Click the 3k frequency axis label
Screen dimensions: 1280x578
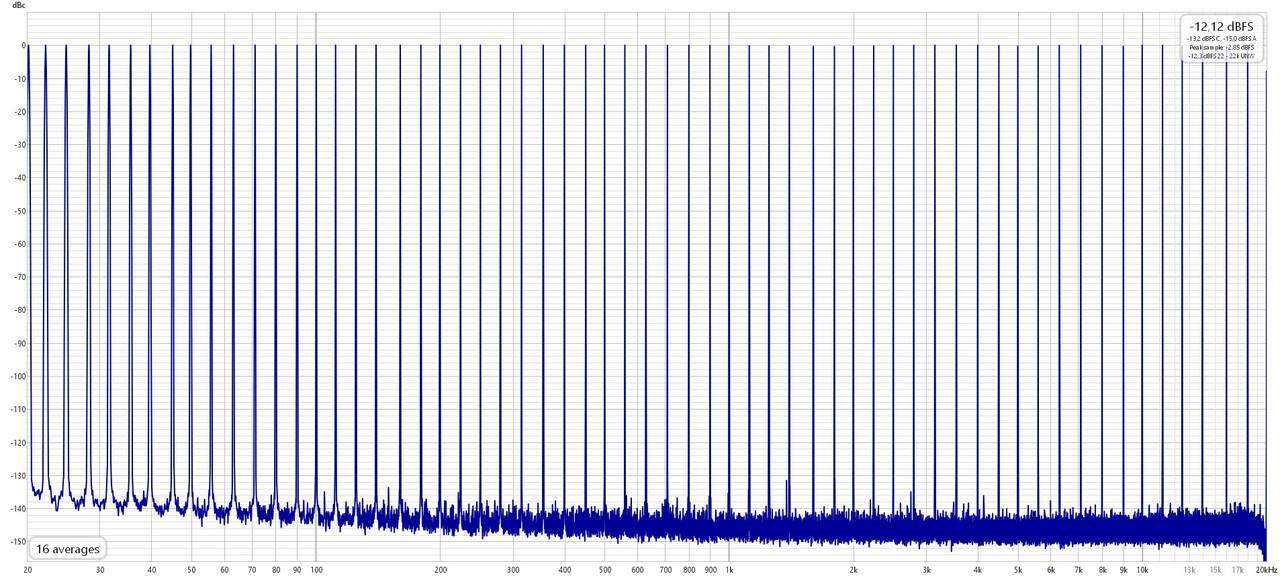926,569
